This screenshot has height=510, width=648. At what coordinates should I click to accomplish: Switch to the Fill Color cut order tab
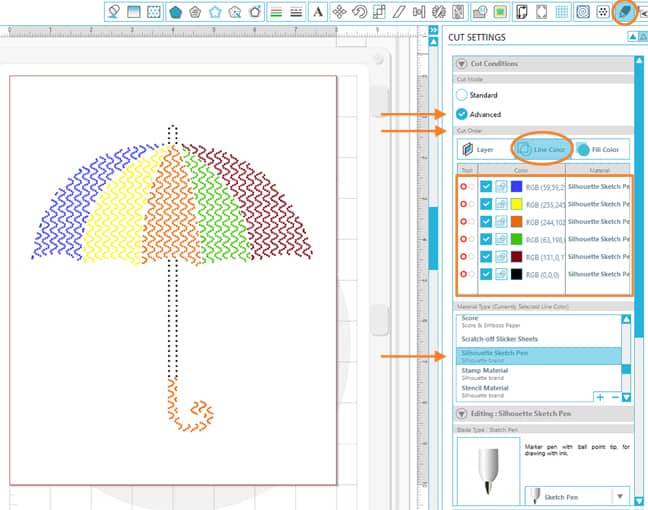click(598, 150)
